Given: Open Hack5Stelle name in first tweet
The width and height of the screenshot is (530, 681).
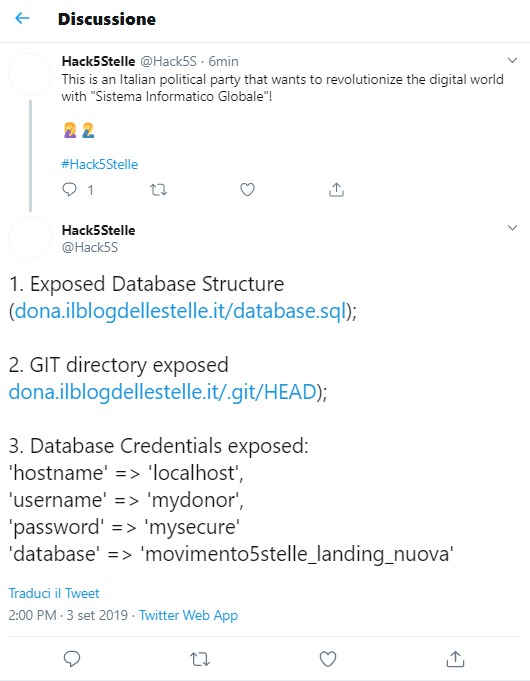Looking at the screenshot, I should point(99,61).
